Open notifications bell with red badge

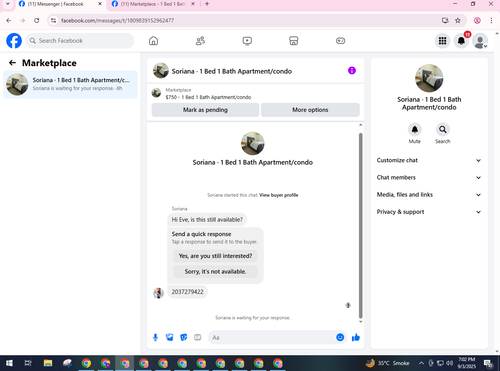click(x=461, y=41)
